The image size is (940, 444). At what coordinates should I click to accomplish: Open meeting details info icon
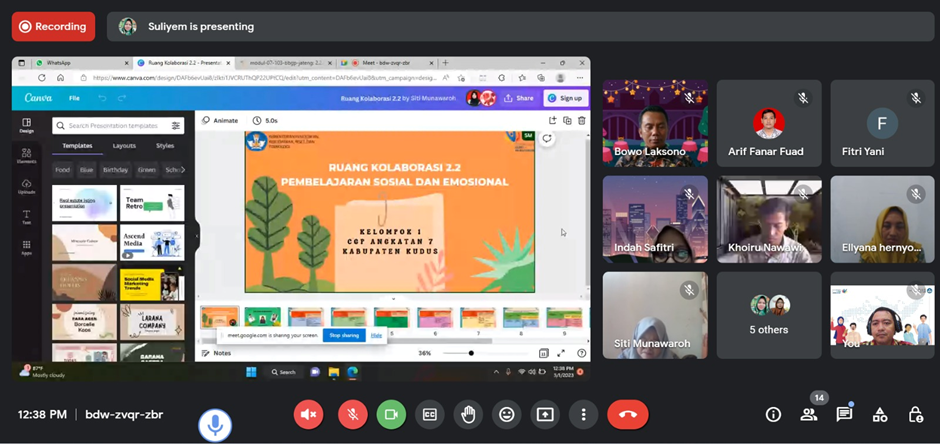click(773, 415)
